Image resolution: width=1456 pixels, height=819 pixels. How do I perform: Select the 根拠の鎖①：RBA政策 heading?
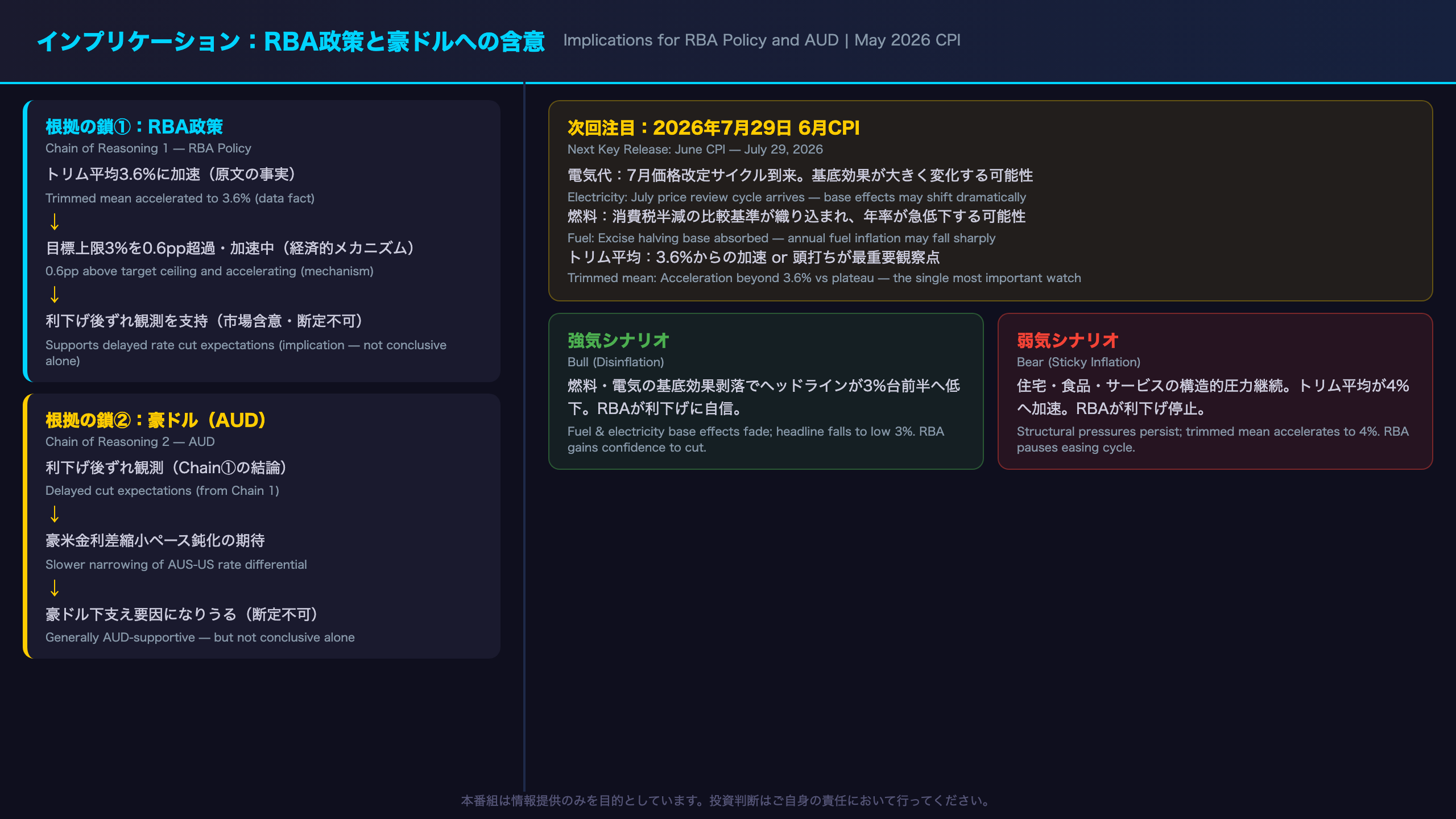pos(134,126)
